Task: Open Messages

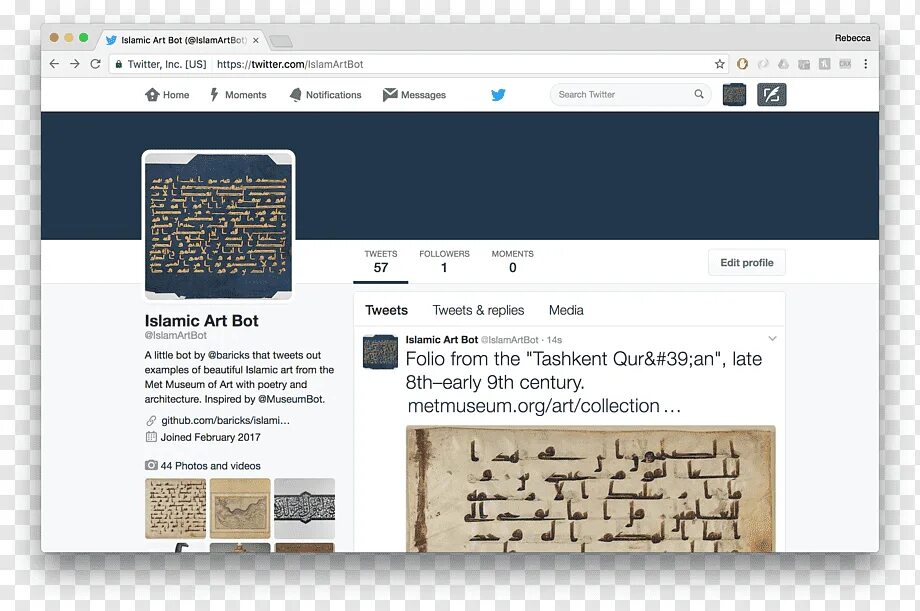Action: pyautogui.click(x=414, y=94)
